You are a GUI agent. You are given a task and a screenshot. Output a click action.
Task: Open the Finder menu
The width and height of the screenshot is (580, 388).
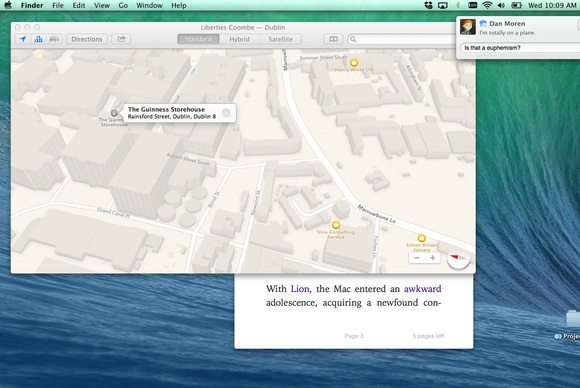point(32,6)
